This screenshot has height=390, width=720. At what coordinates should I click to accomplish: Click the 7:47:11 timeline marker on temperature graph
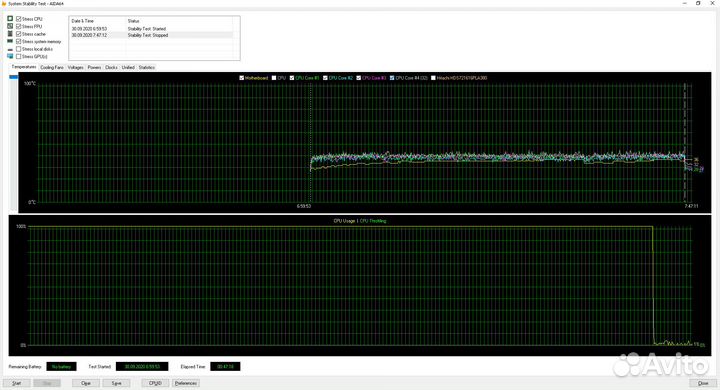691,206
